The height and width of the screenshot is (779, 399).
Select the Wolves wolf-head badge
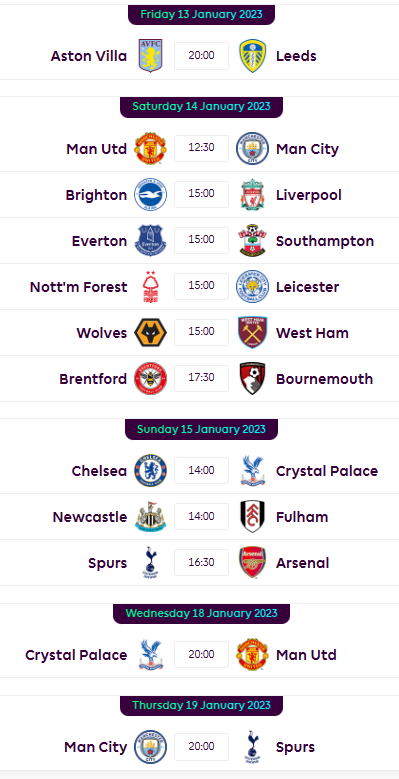pyautogui.click(x=151, y=332)
